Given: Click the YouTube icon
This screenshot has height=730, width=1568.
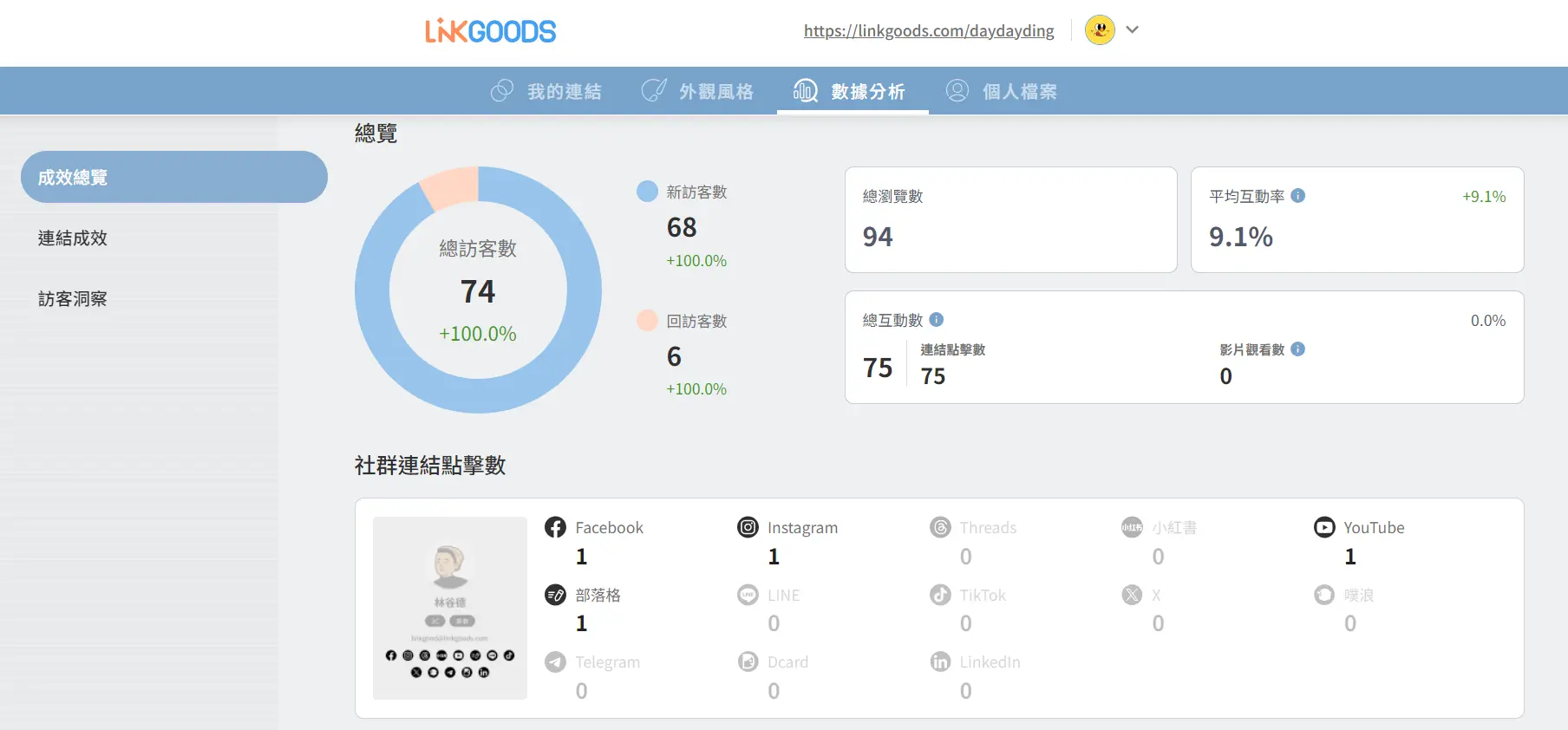Looking at the screenshot, I should (1324, 527).
